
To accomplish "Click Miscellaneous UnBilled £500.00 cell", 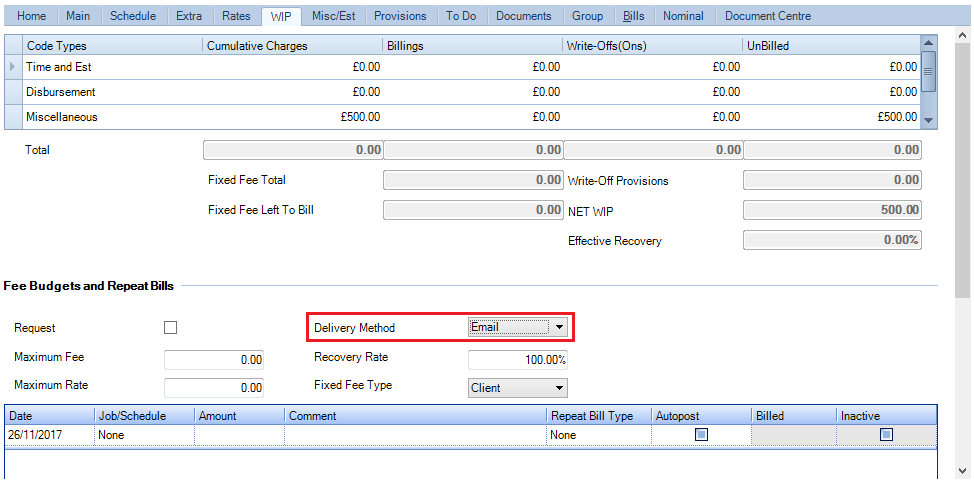I will pos(832,117).
